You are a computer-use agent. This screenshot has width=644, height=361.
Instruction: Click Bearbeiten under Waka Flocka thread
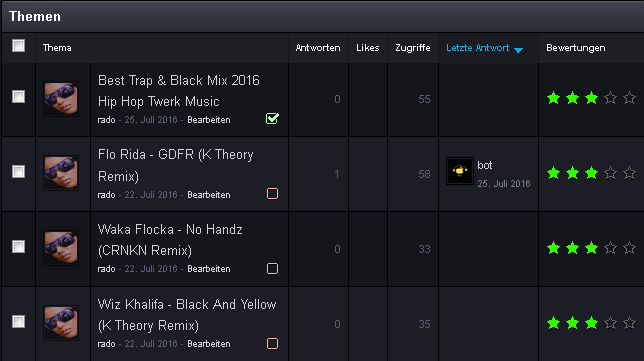[209, 269]
